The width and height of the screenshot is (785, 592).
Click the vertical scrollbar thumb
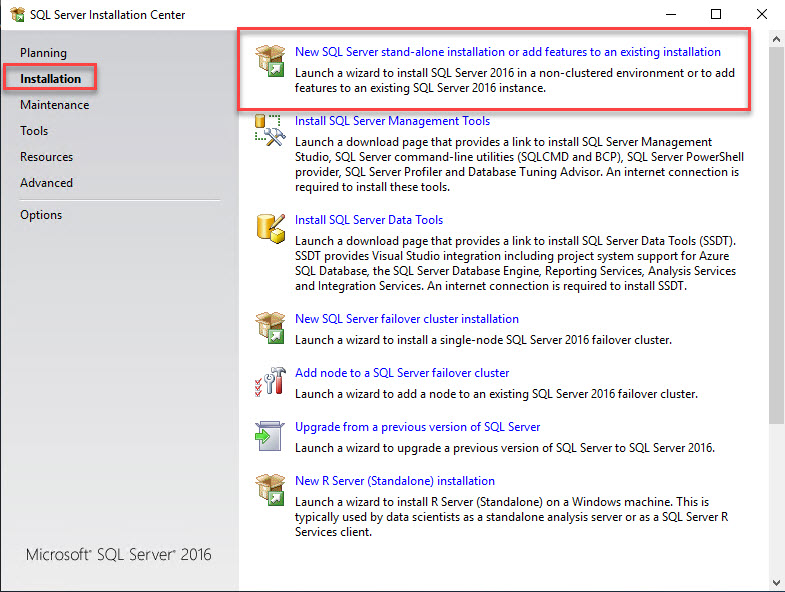pos(776,235)
